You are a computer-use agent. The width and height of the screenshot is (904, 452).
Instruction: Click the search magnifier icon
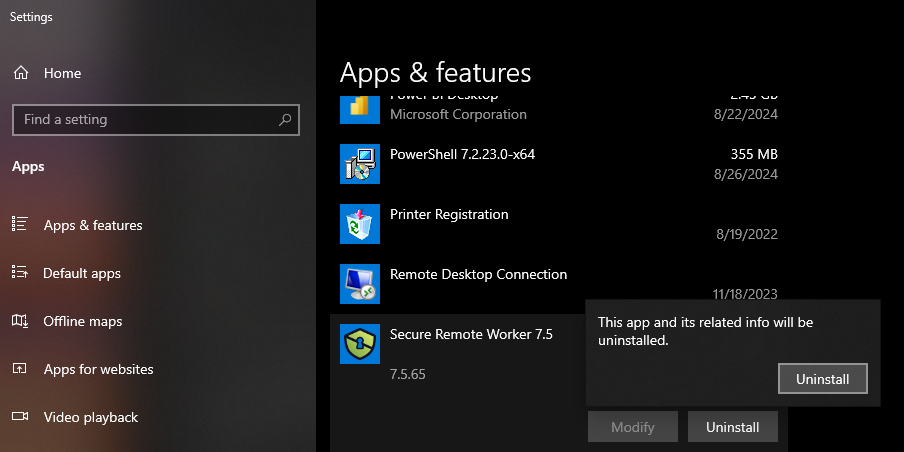(285, 120)
